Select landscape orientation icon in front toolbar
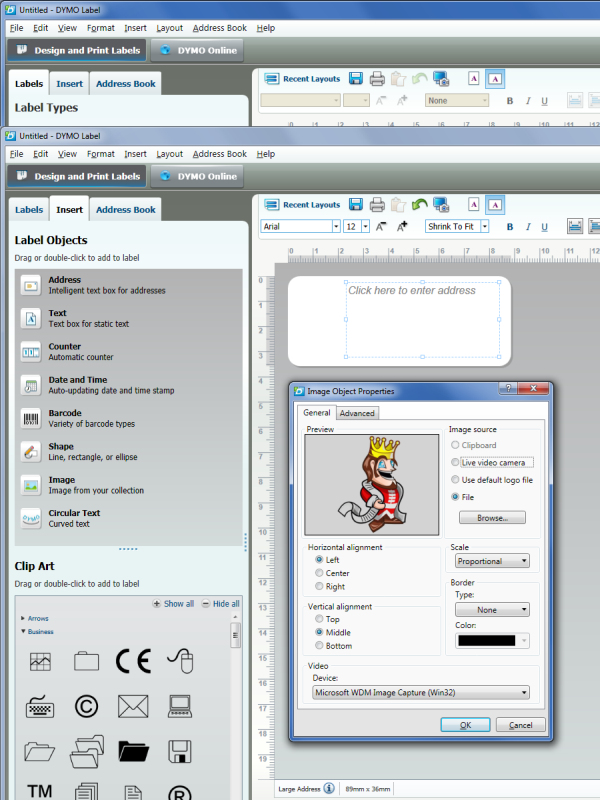 click(x=495, y=205)
